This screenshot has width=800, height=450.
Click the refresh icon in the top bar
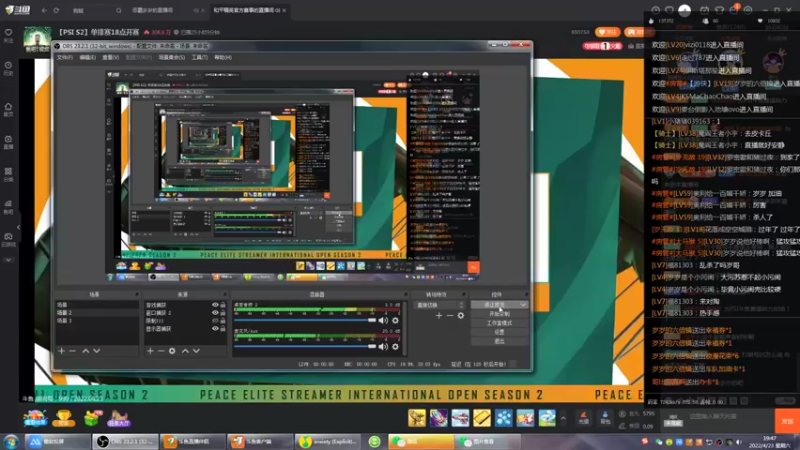point(56,10)
